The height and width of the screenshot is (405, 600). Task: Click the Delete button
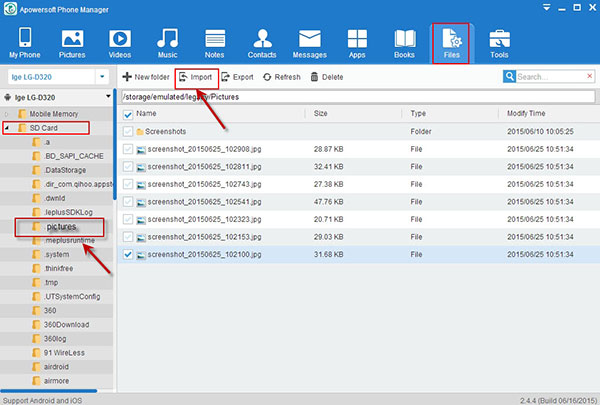click(326, 77)
